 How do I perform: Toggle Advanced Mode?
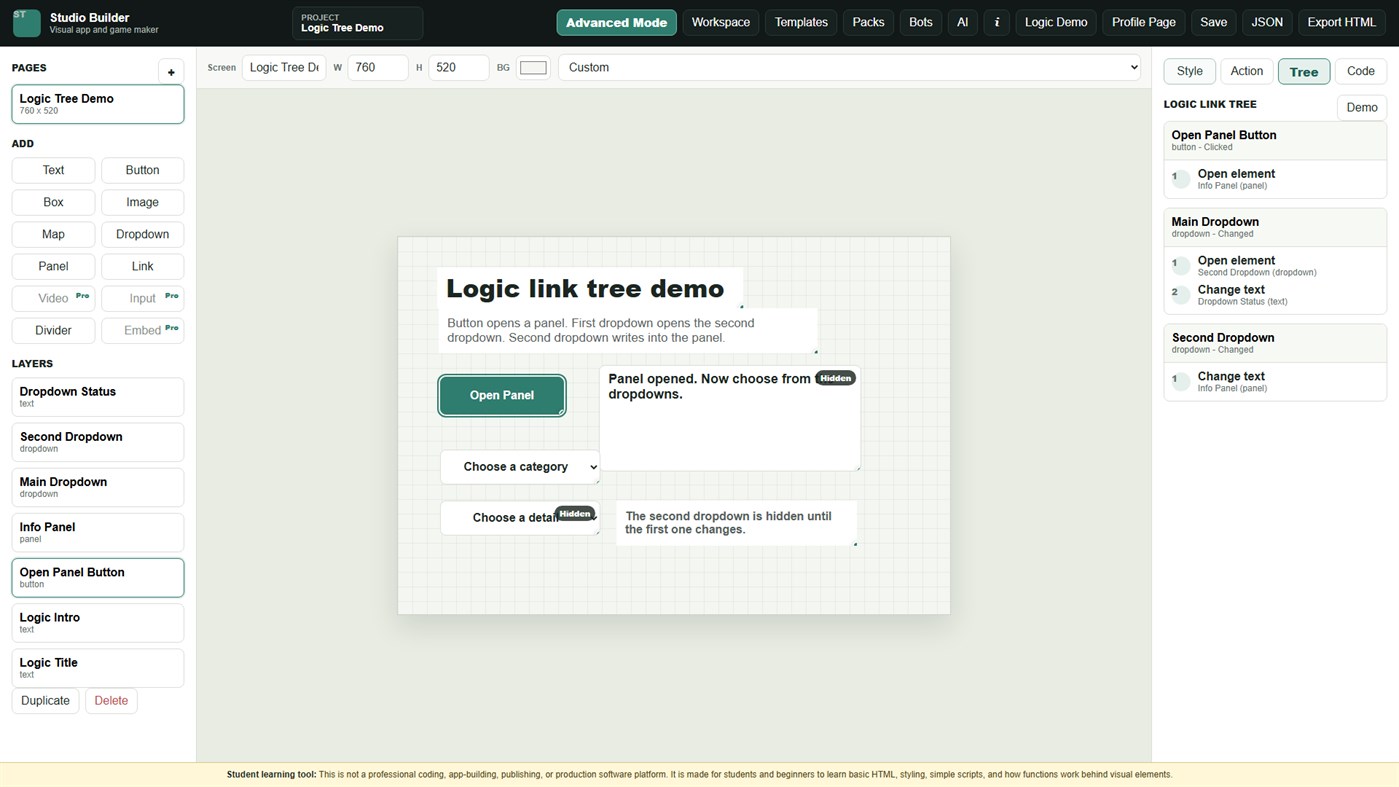(616, 22)
